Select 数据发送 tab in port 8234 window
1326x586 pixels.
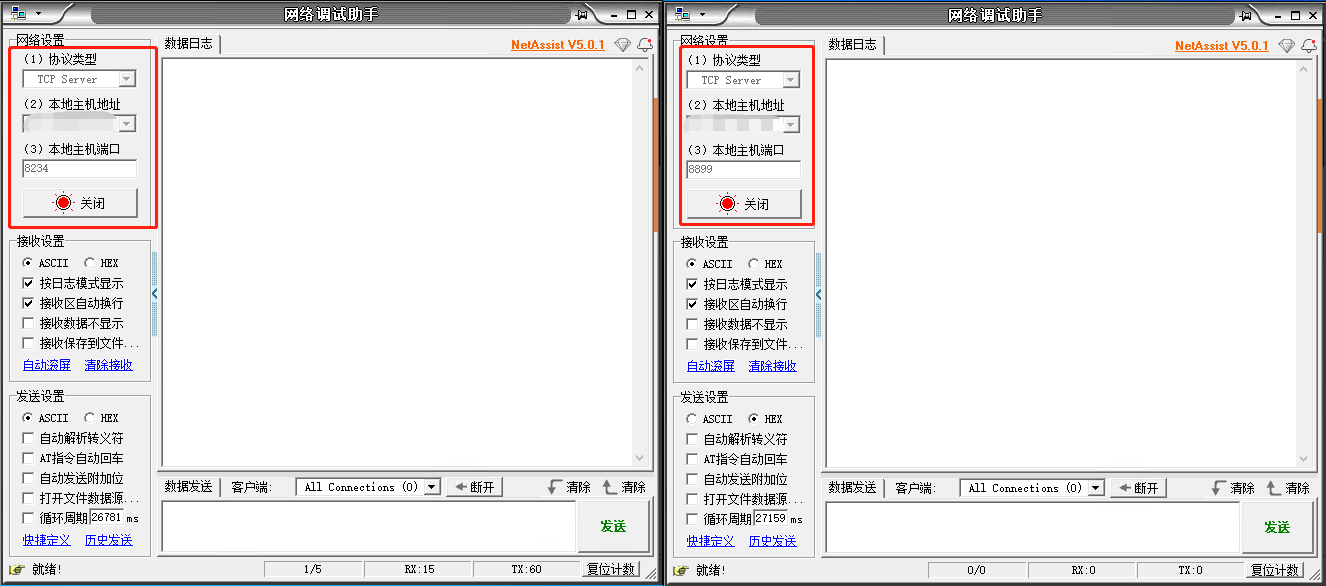click(188, 487)
